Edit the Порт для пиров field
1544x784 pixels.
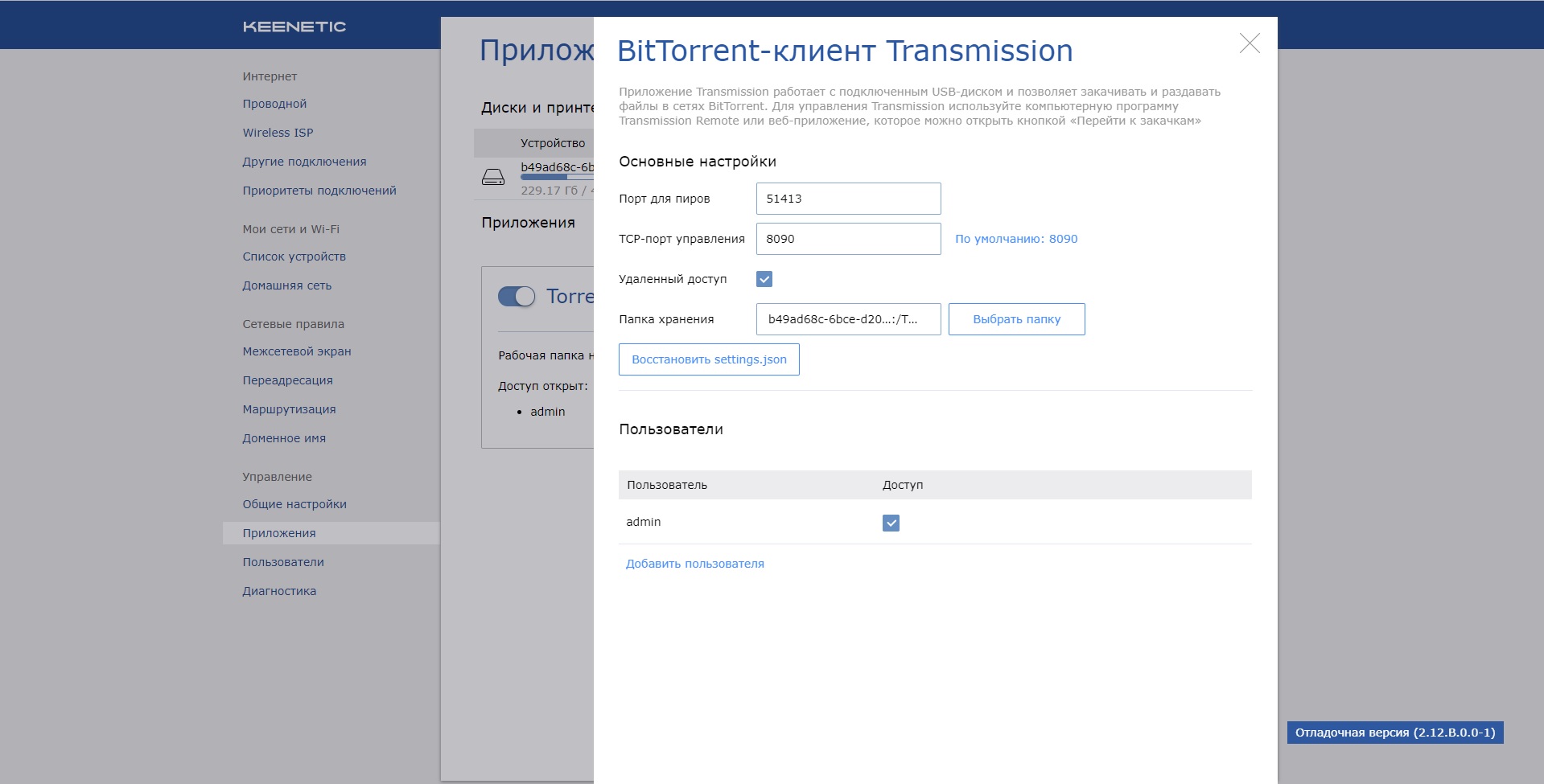[848, 199]
